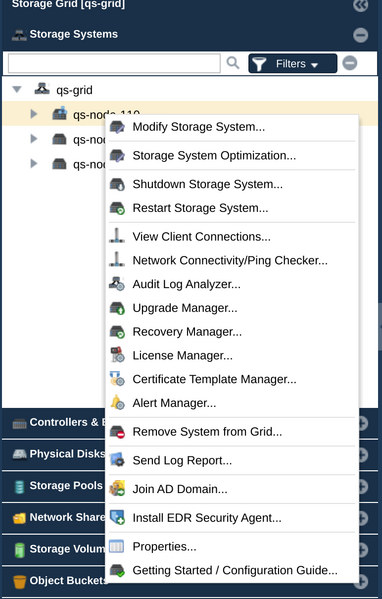
Task: Open License Manager...
Action: pos(182,355)
